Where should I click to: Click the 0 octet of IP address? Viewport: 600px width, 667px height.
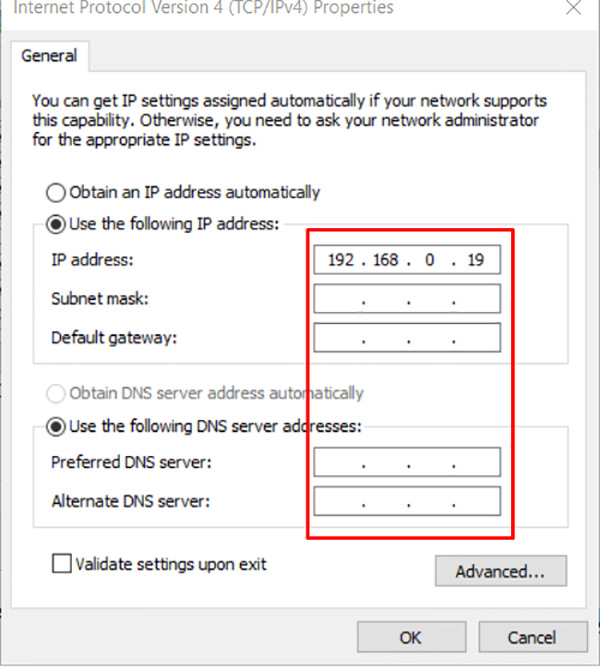[x=430, y=260]
